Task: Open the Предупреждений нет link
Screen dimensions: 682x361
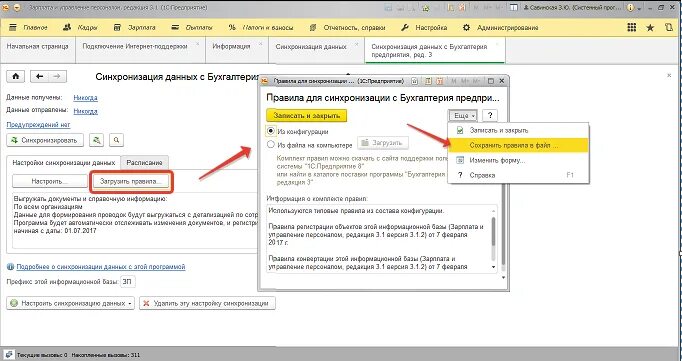Action: coord(38,124)
